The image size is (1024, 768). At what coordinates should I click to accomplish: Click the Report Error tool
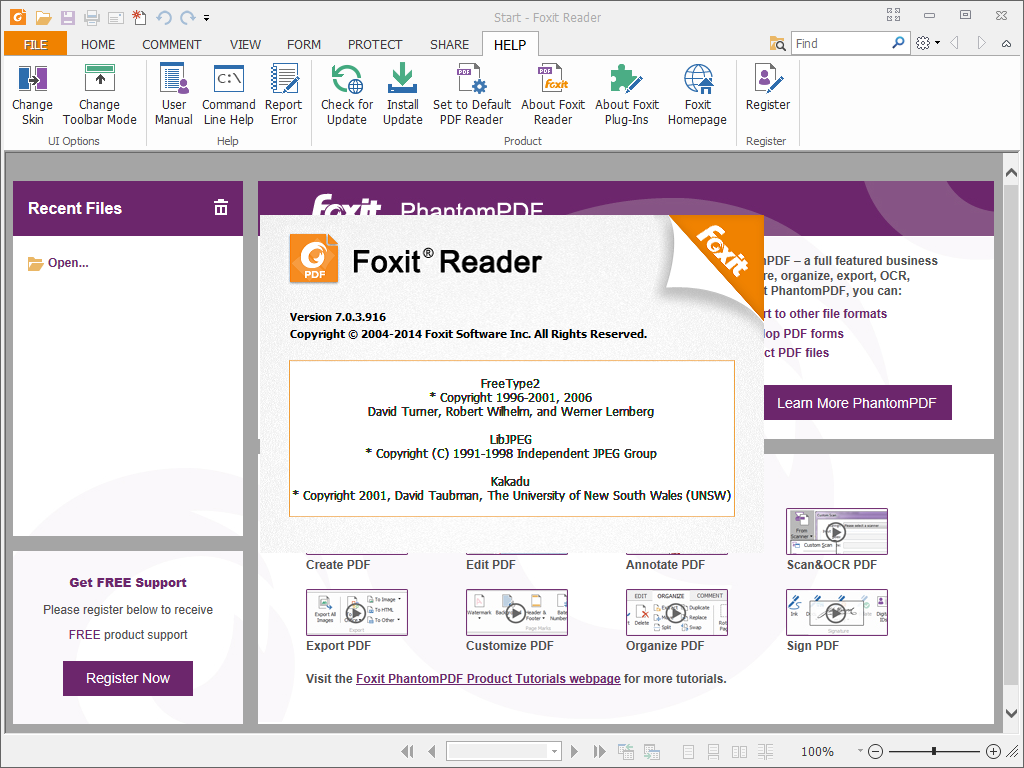284,93
